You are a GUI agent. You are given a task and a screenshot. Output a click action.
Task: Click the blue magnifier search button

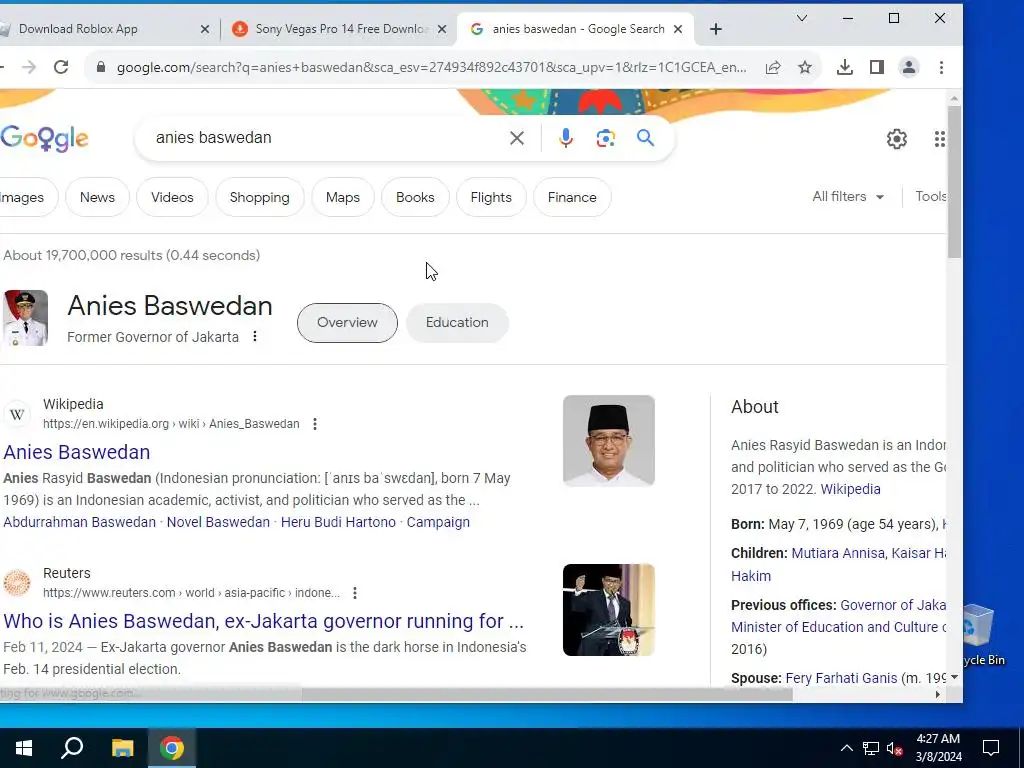pos(645,138)
